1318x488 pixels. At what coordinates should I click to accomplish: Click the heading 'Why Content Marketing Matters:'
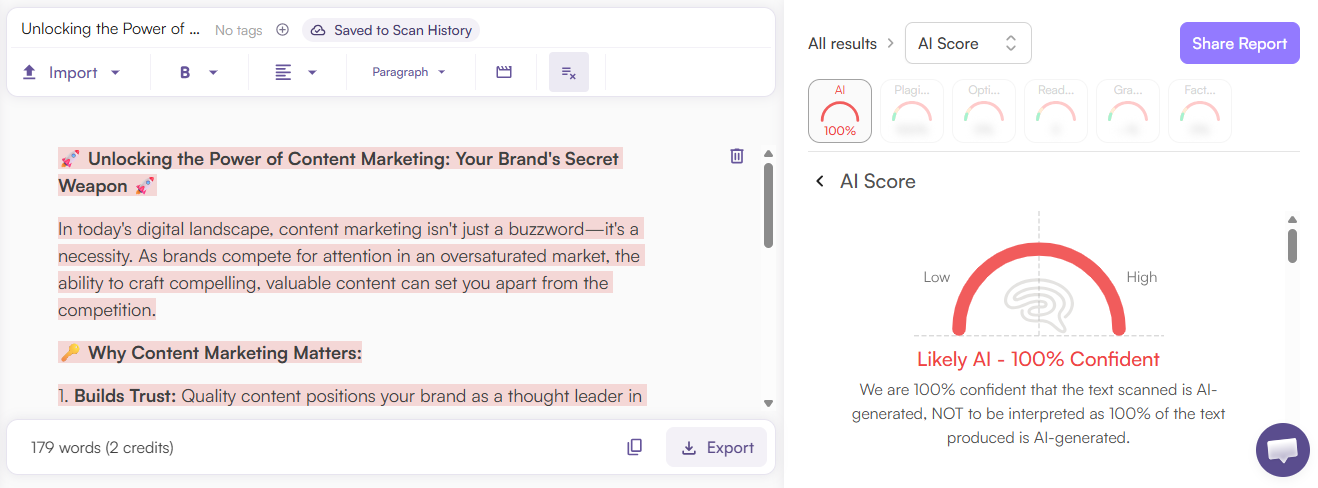pyautogui.click(x=225, y=352)
